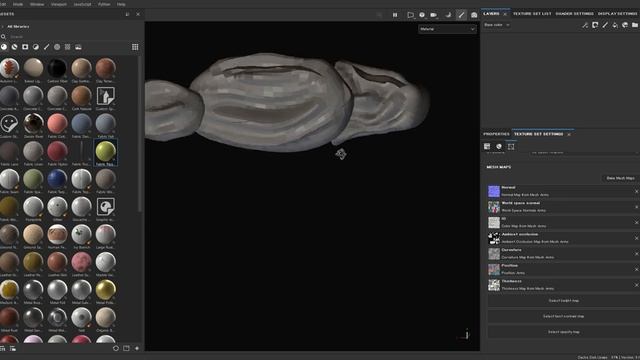Image resolution: width=640 pixels, height=360 pixels.
Task: Switch to the Properties tab
Action: [x=496, y=134]
